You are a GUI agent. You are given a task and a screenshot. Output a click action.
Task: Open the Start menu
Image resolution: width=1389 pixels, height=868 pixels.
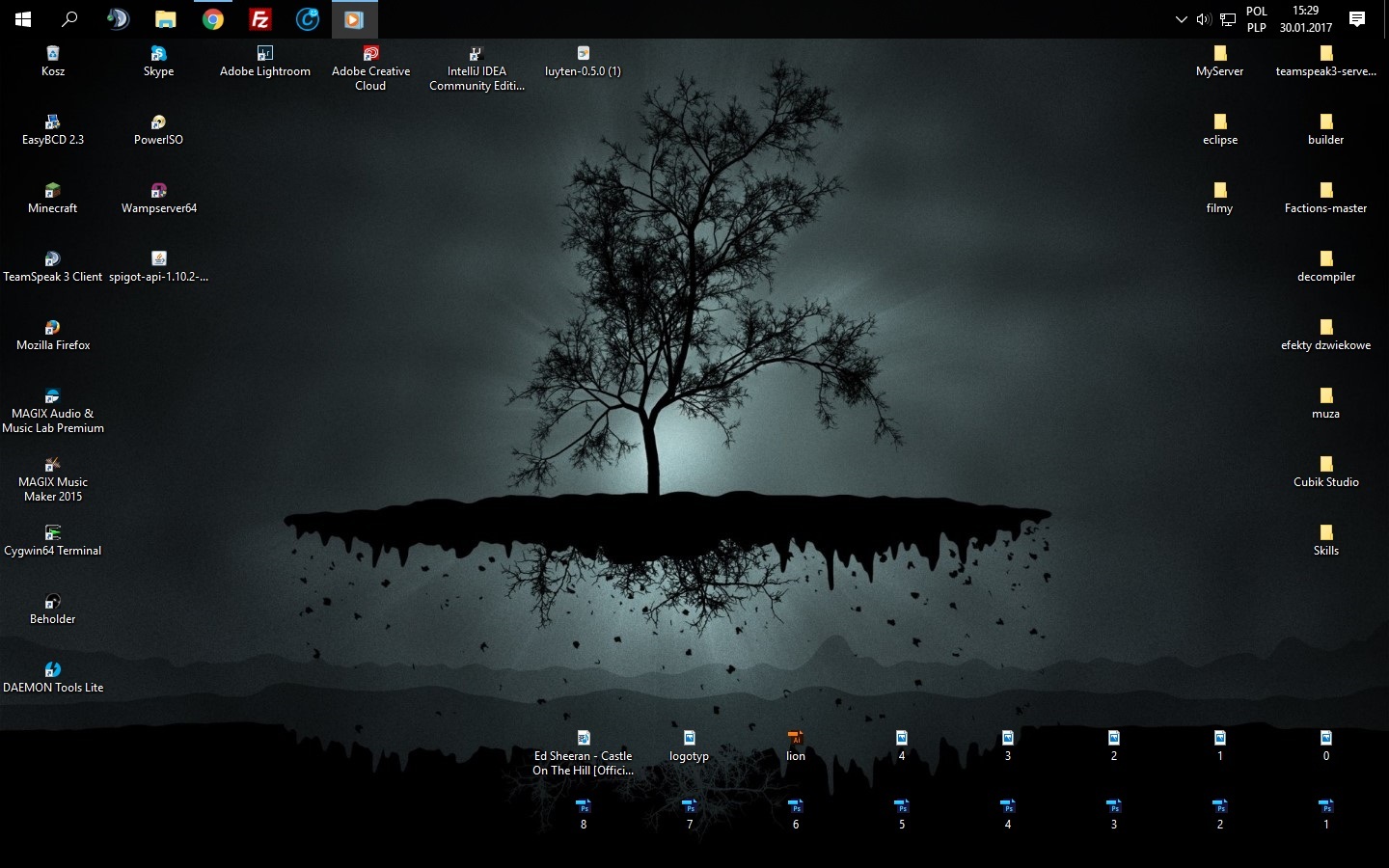[23, 19]
